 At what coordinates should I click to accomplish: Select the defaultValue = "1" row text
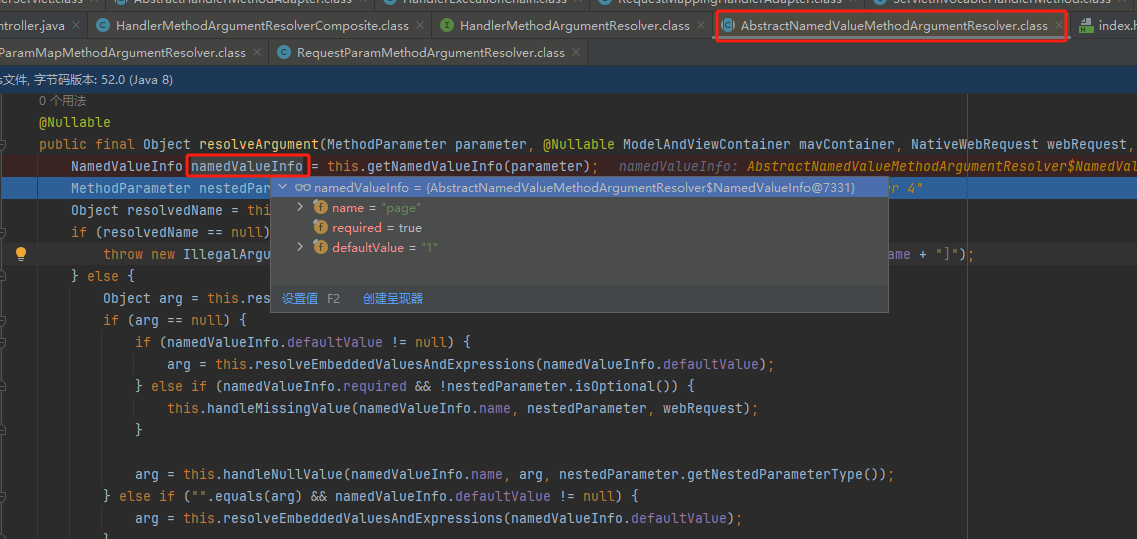tap(385, 247)
